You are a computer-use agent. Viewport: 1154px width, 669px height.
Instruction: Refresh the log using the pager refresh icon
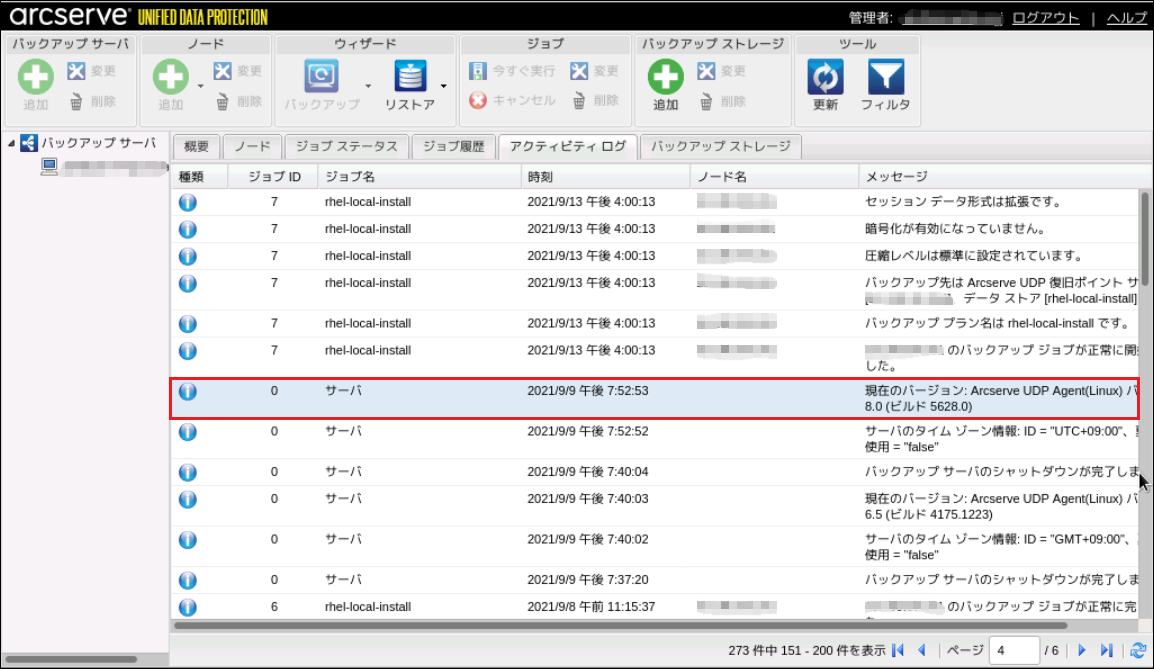(1138, 650)
